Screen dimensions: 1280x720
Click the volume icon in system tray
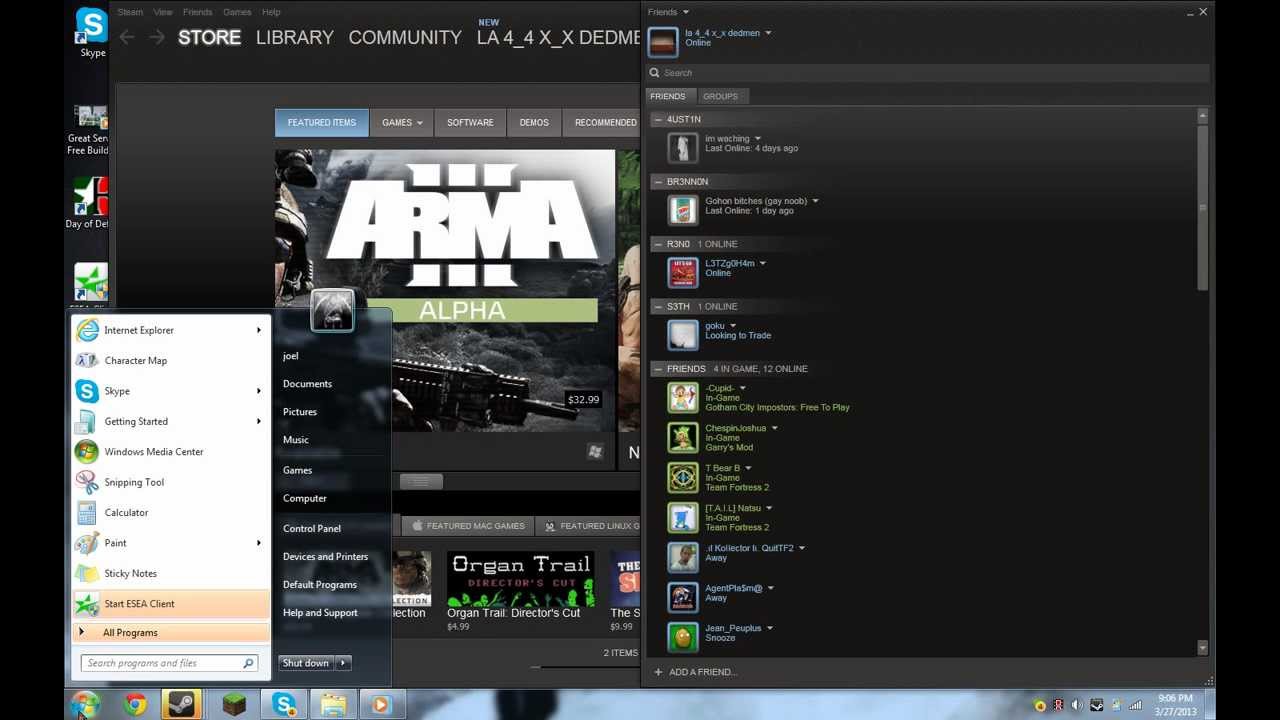click(x=1077, y=705)
